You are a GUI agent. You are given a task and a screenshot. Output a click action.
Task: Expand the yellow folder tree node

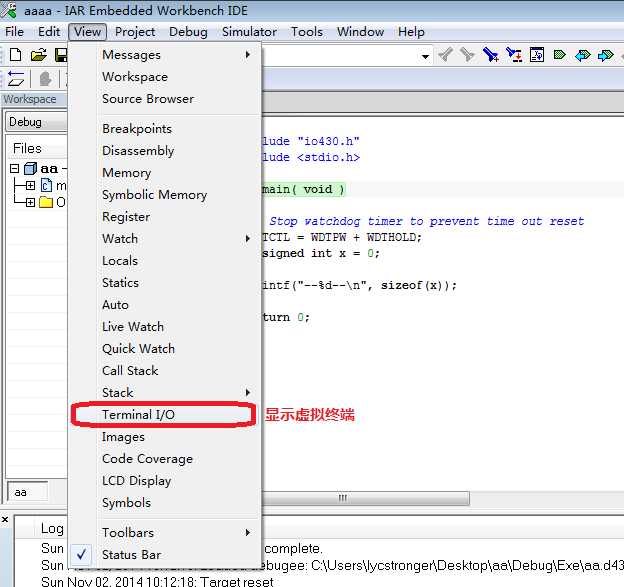(30, 203)
